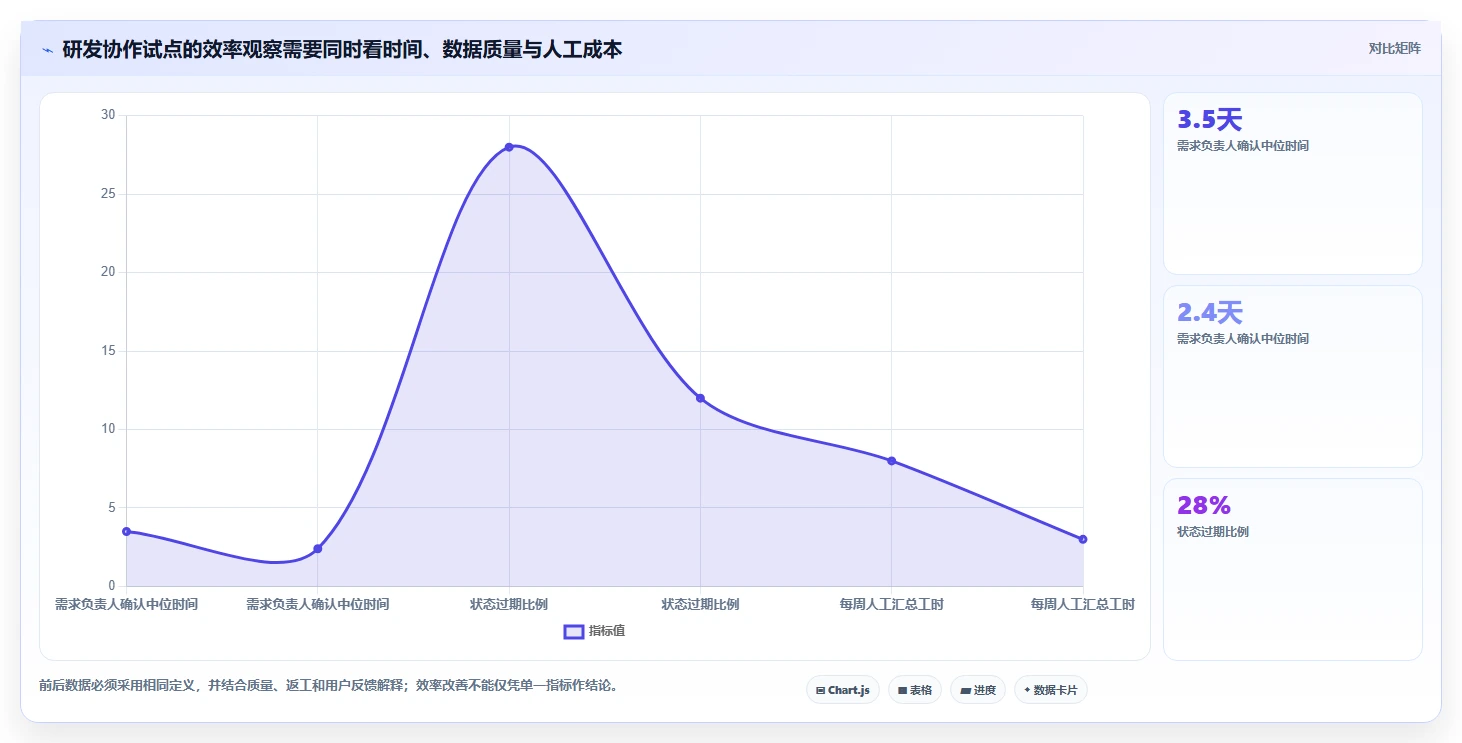Click the caption under the 3.5天 value
Screen dimensions: 1462x743
coord(1243,146)
